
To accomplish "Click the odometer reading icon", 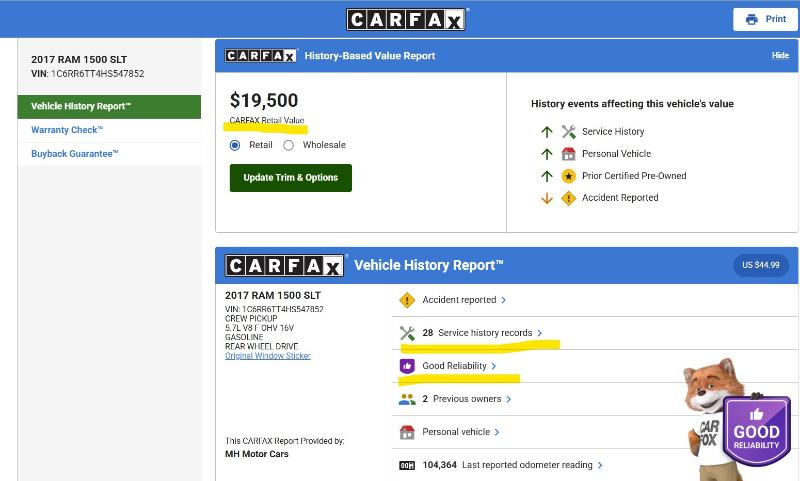I will click(x=407, y=465).
